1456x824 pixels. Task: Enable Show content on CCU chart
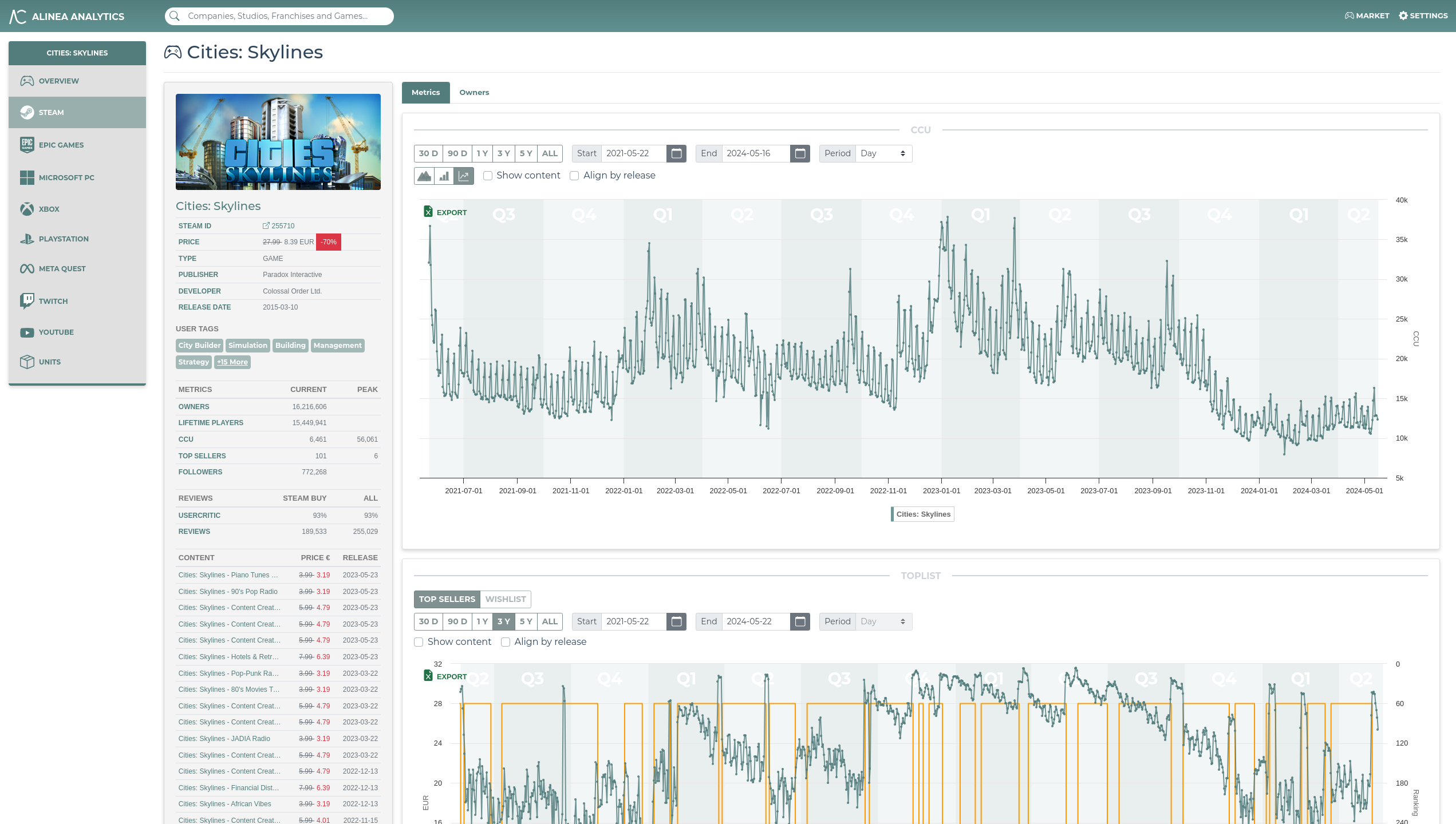(488, 176)
